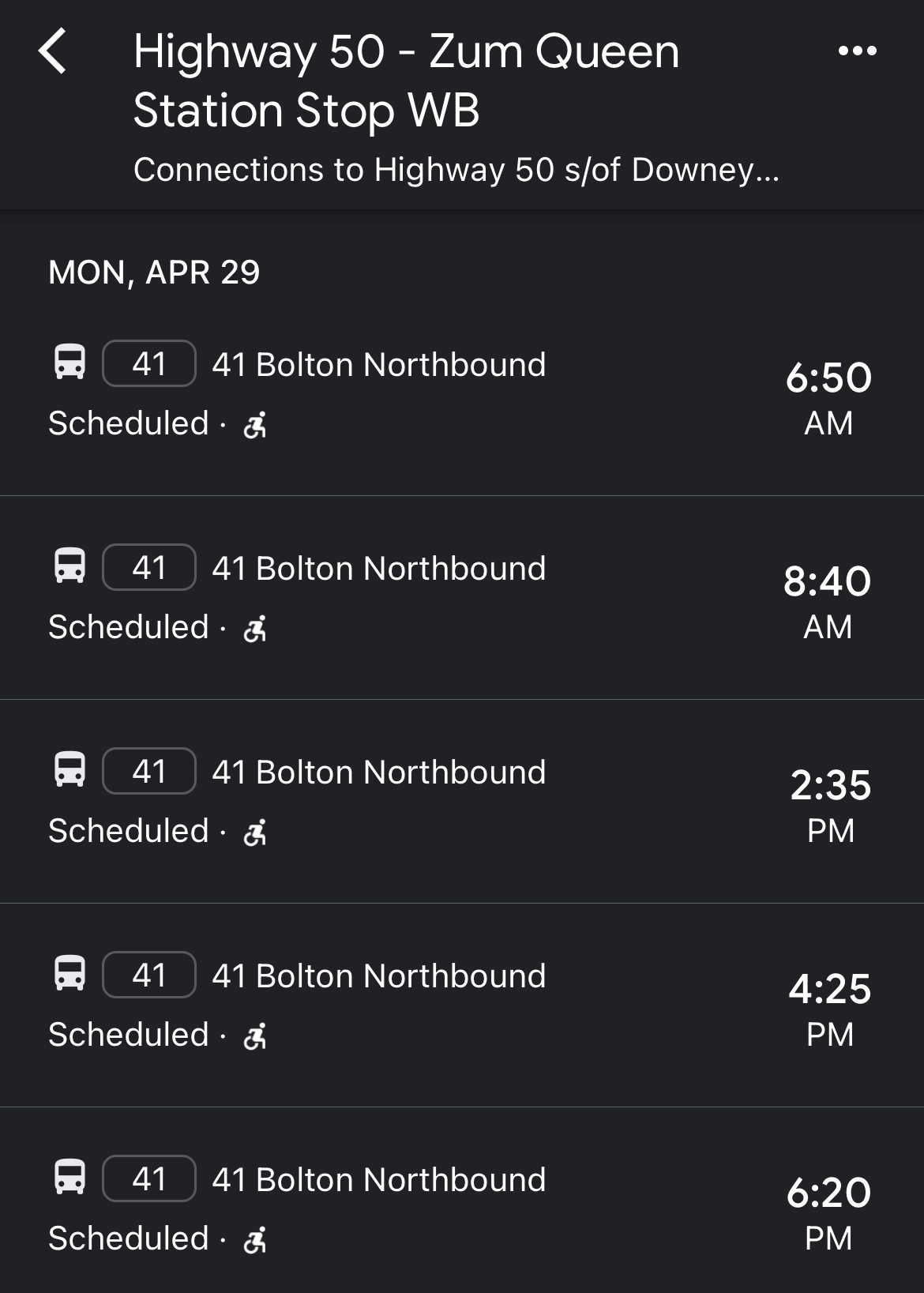The width and height of the screenshot is (924, 1293).
Task: Tap Scheduled status on 8:40 AM trip
Action: click(x=129, y=627)
